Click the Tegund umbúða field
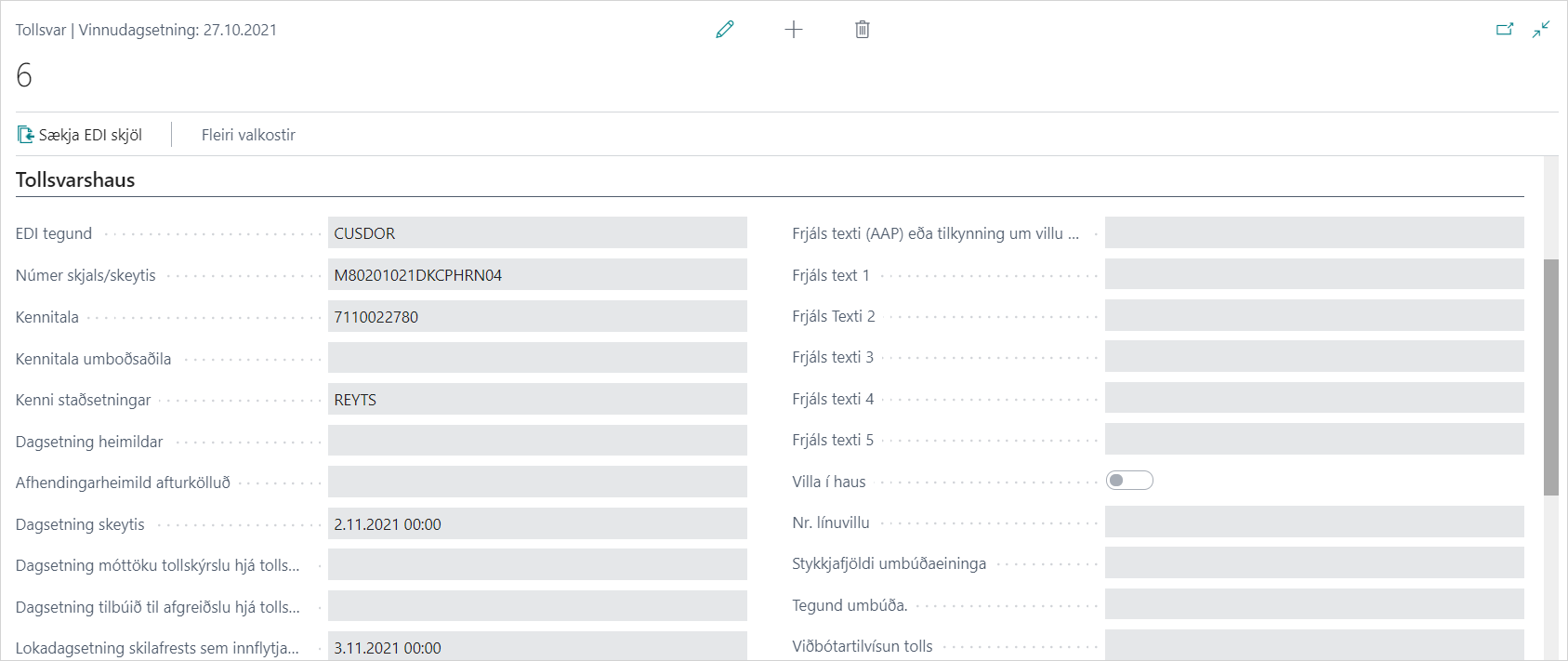1568x661 pixels. 1314,605
